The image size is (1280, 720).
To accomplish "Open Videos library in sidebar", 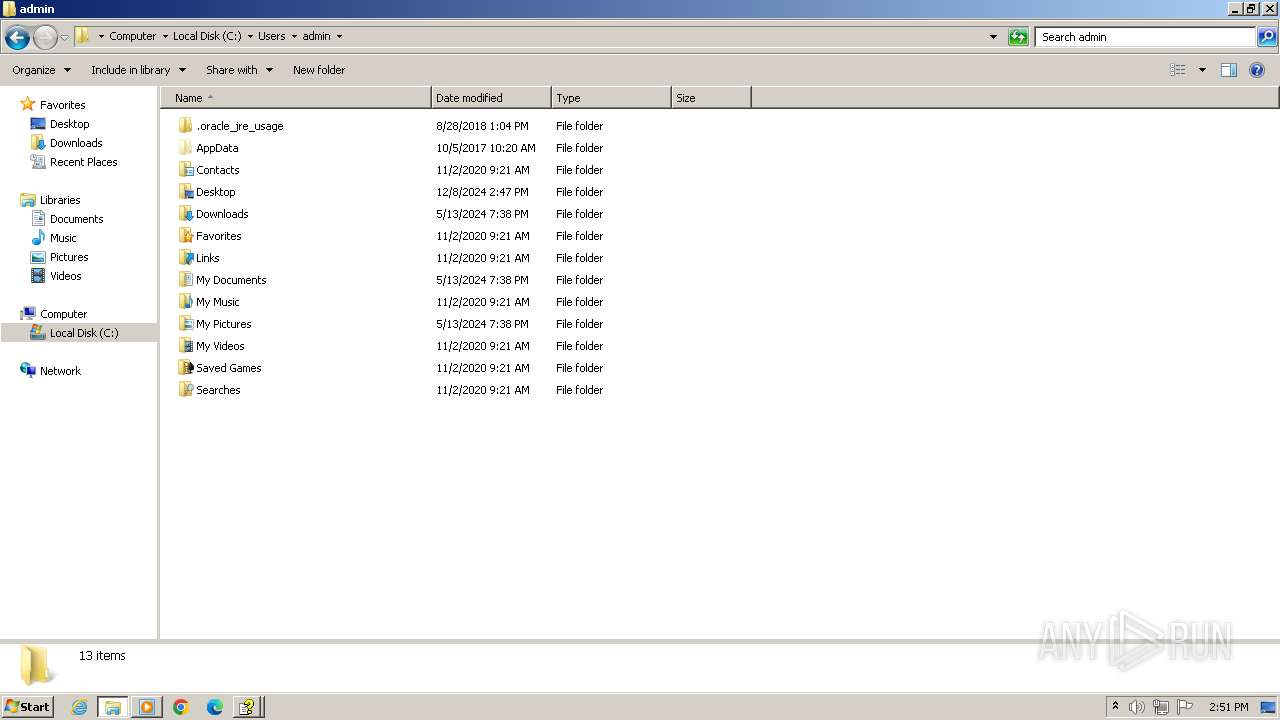I will click(x=66, y=276).
